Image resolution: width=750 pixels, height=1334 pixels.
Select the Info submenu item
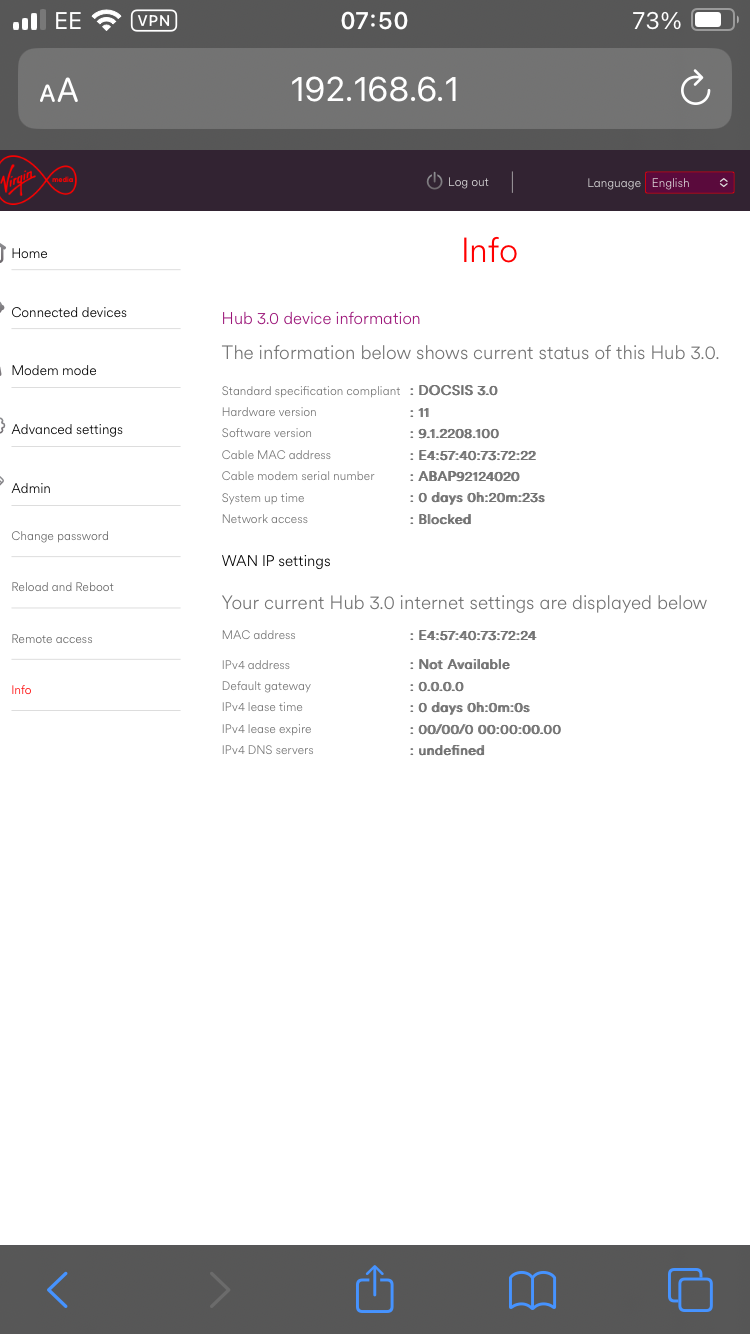pos(21,691)
